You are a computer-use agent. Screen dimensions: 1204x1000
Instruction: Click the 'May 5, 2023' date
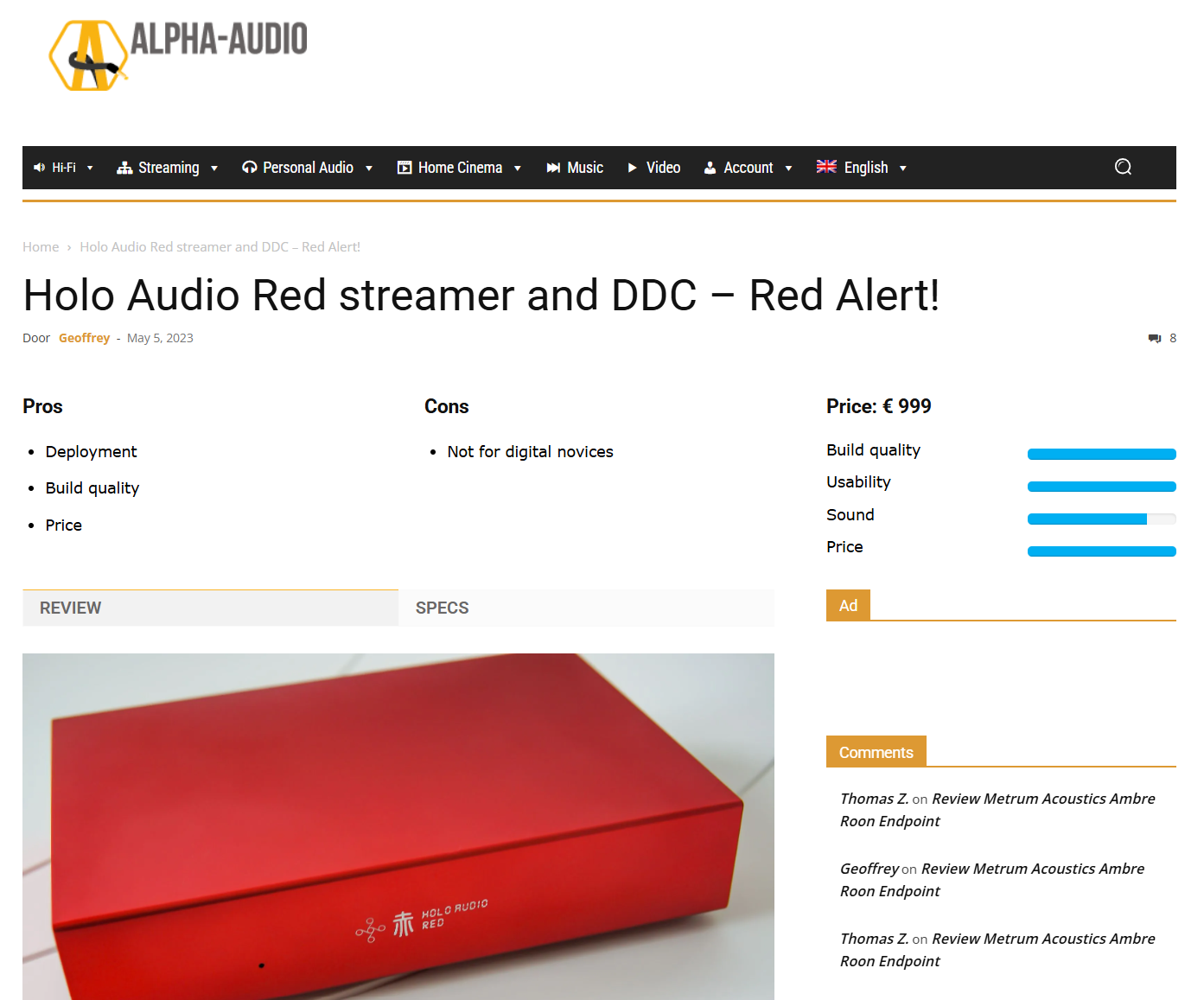point(160,338)
